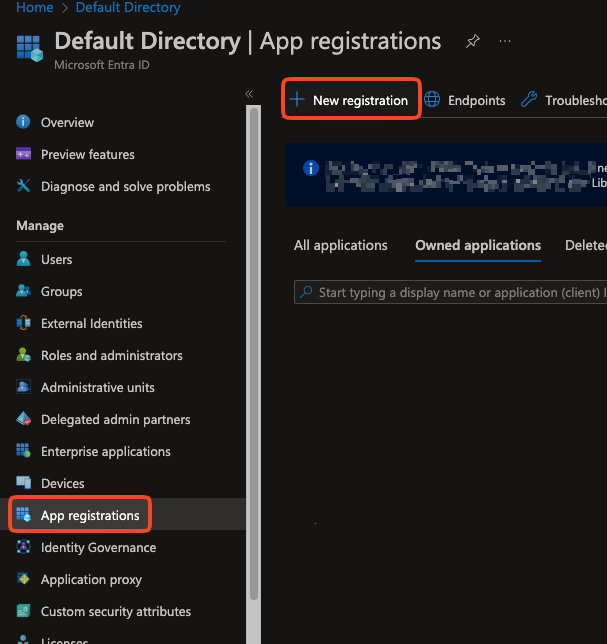The width and height of the screenshot is (607, 644).
Task: Click the External Identities icon
Action: point(23,323)
